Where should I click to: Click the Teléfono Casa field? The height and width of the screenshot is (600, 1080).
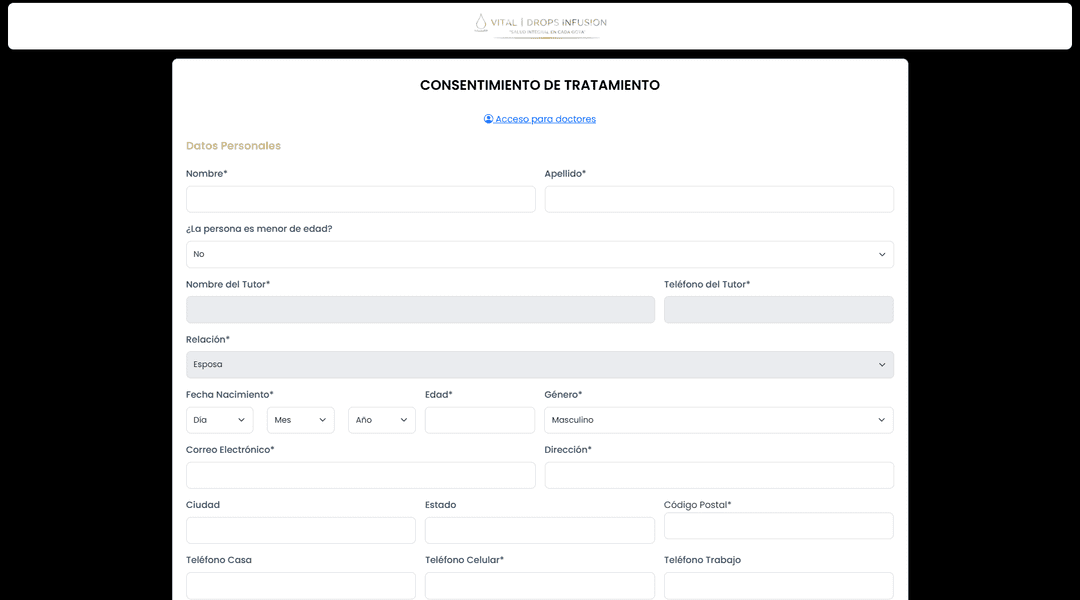tap(300, 585)
